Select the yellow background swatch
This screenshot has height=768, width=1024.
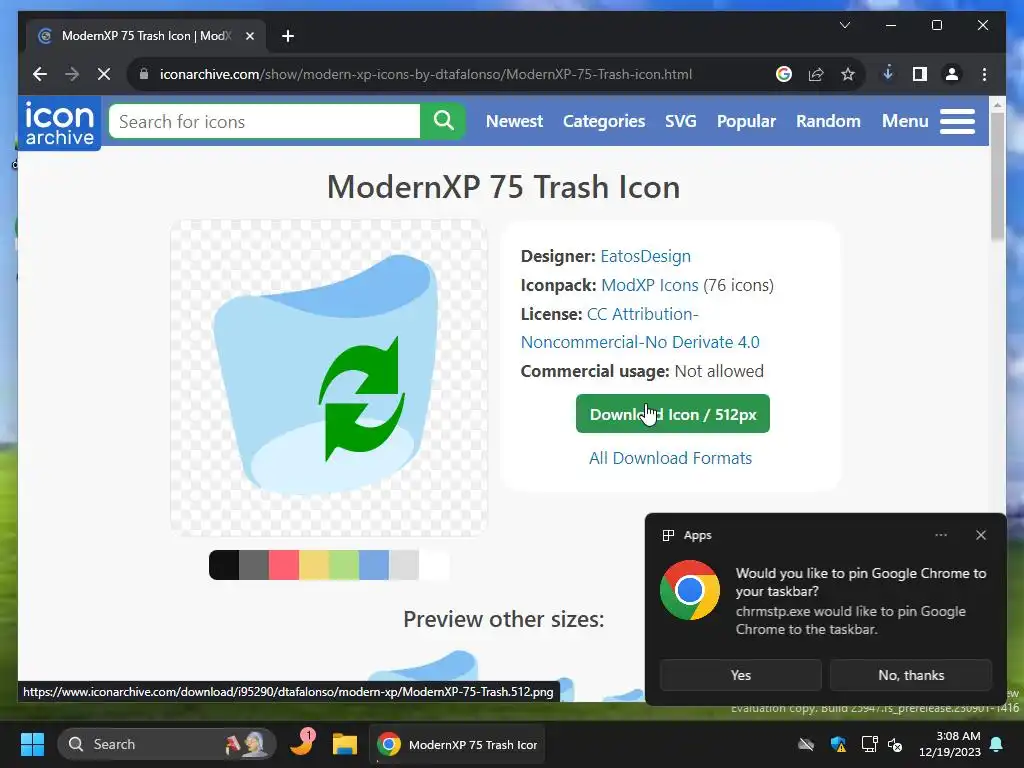(x=314, y=565)
